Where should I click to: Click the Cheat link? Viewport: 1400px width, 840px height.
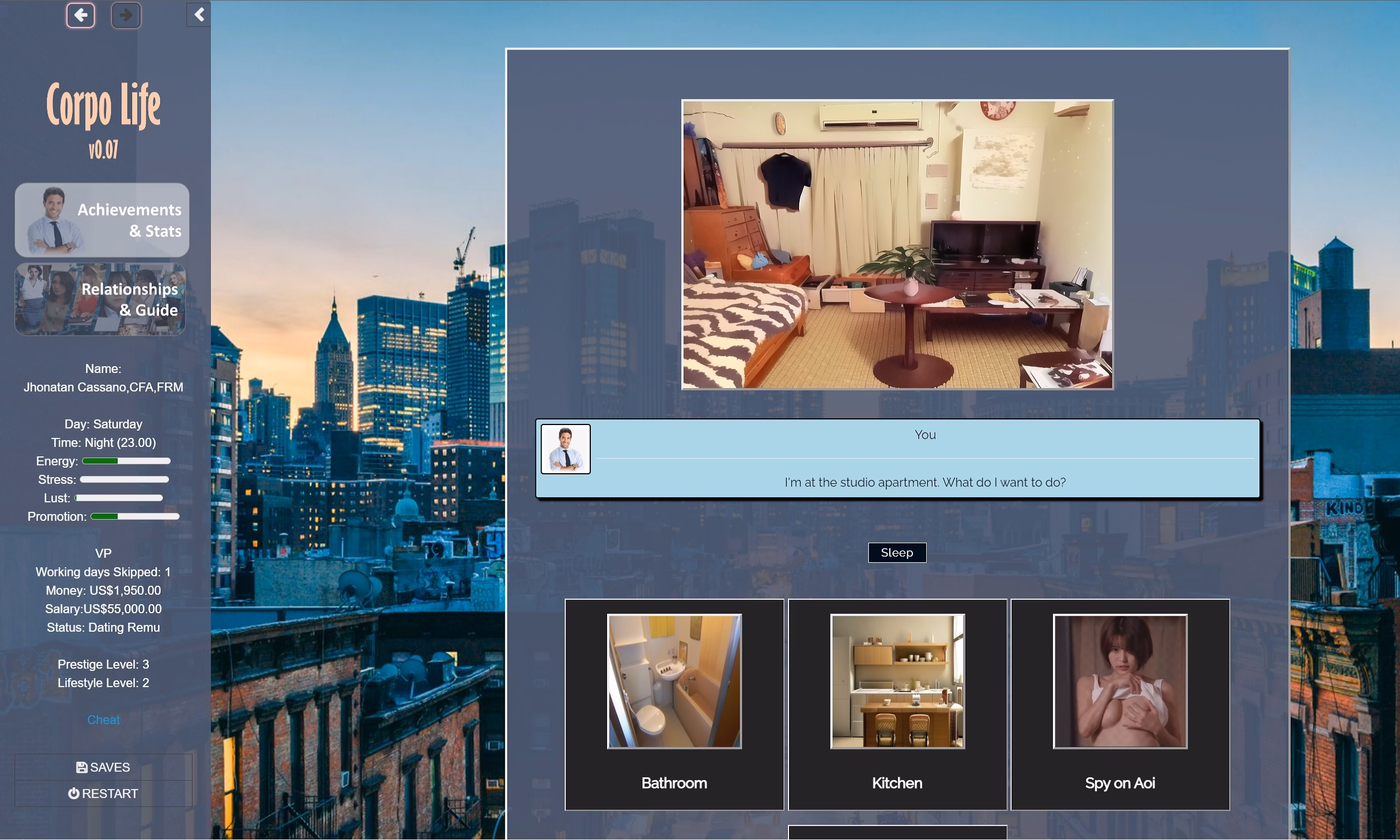(x=104, y=720)
